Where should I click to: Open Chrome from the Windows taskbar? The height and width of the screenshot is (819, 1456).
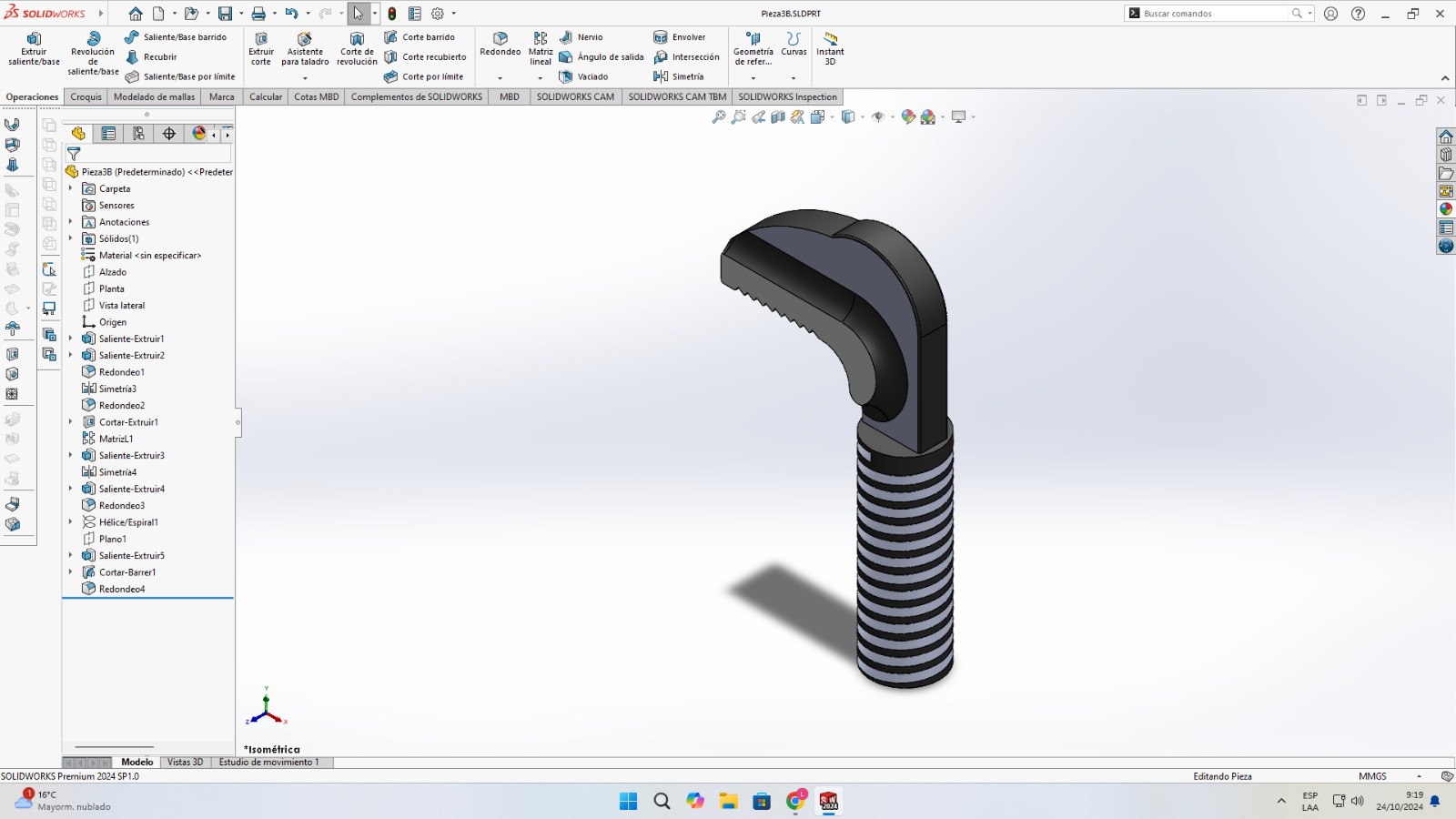(795, 801)
